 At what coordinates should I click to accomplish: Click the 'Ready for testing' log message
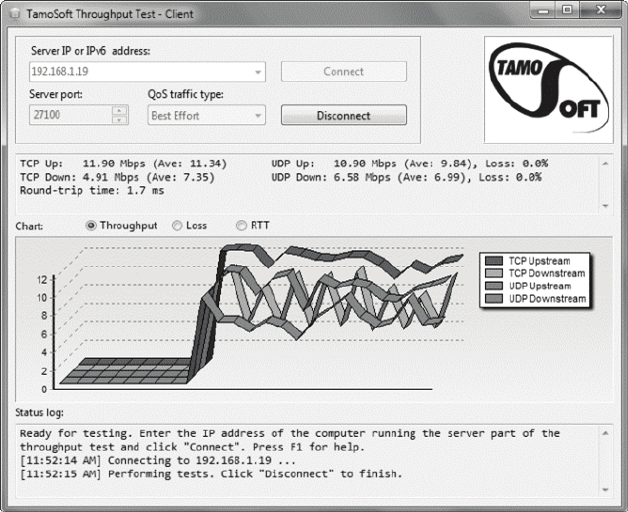(290, 440)
